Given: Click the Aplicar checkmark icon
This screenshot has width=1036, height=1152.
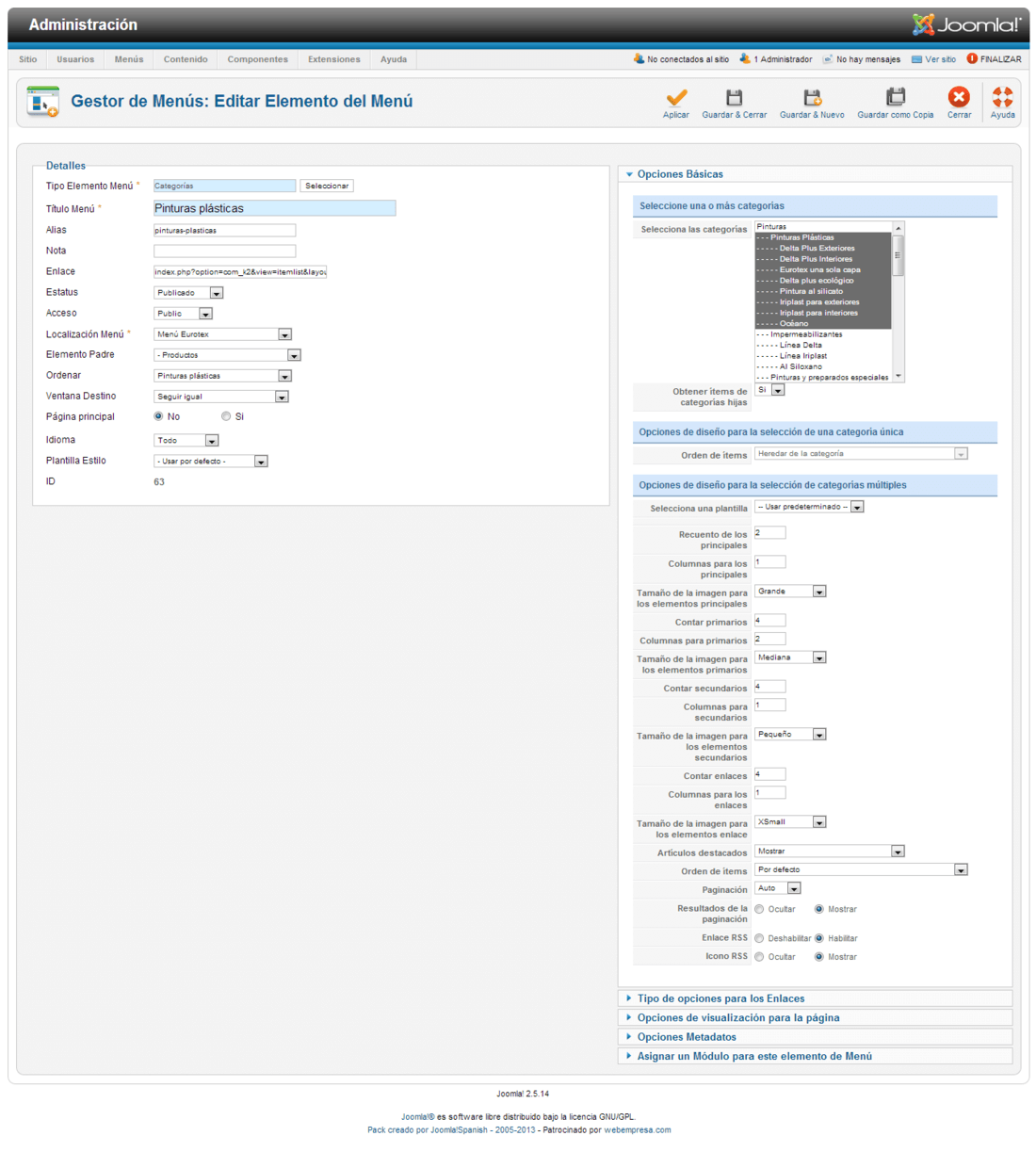Looking at the screenshot, I should click(x=676, y=97).
